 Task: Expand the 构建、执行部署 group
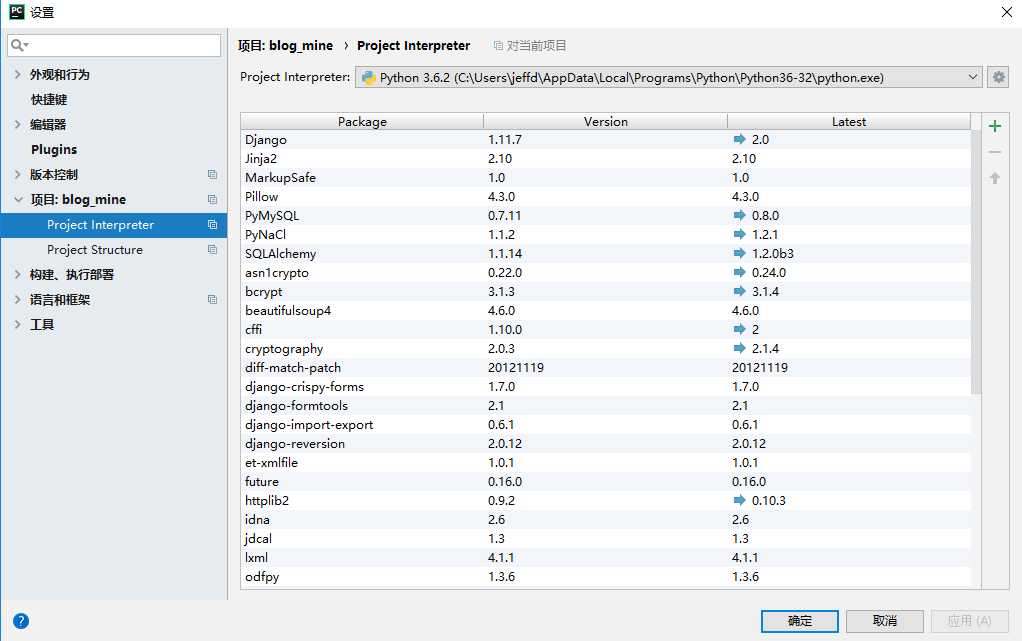(x=18, y=275)
